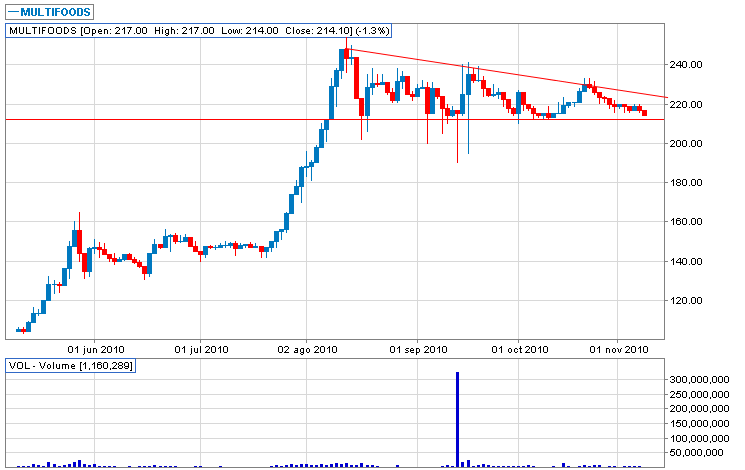The height and width of the screenshot is (470, 745).
Task: Click the 220.00 price axis label
Action: [686, 105]
